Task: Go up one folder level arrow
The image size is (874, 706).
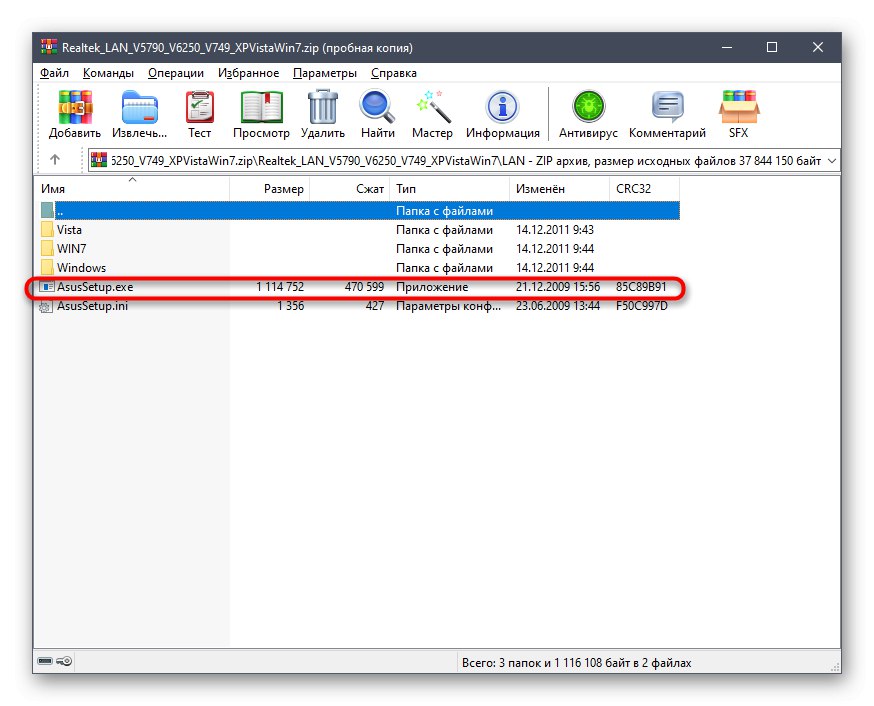Action: [55, 160]
